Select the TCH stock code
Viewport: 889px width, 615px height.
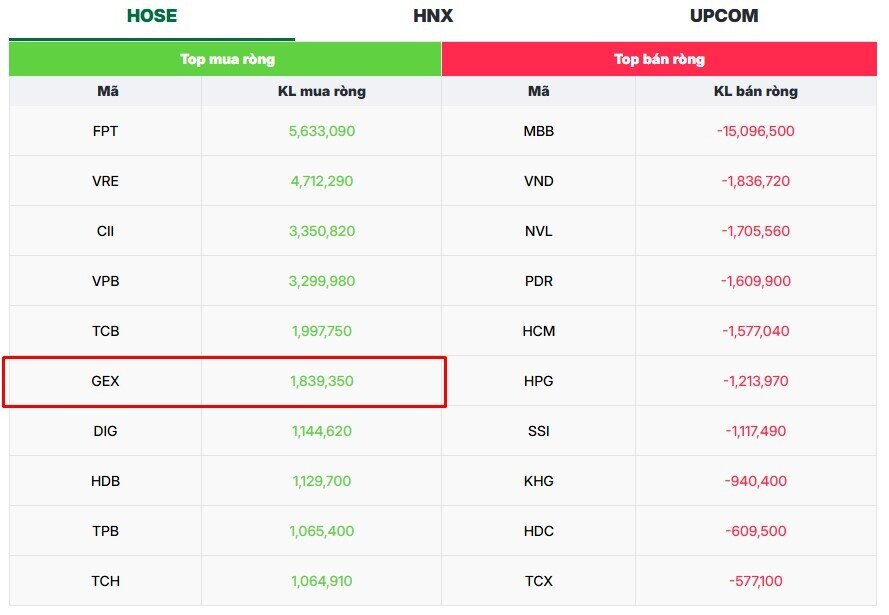(105, 580)
